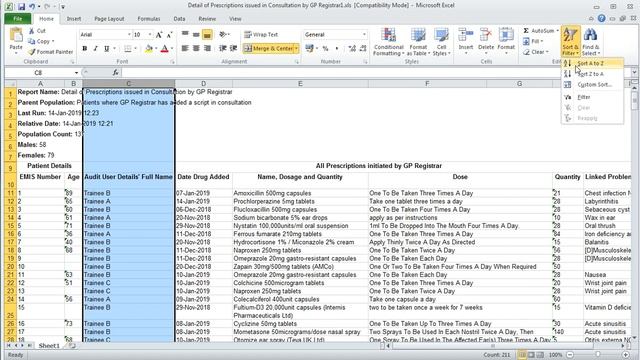Select row 11 header
640x360 pixels.
[10, 193]
